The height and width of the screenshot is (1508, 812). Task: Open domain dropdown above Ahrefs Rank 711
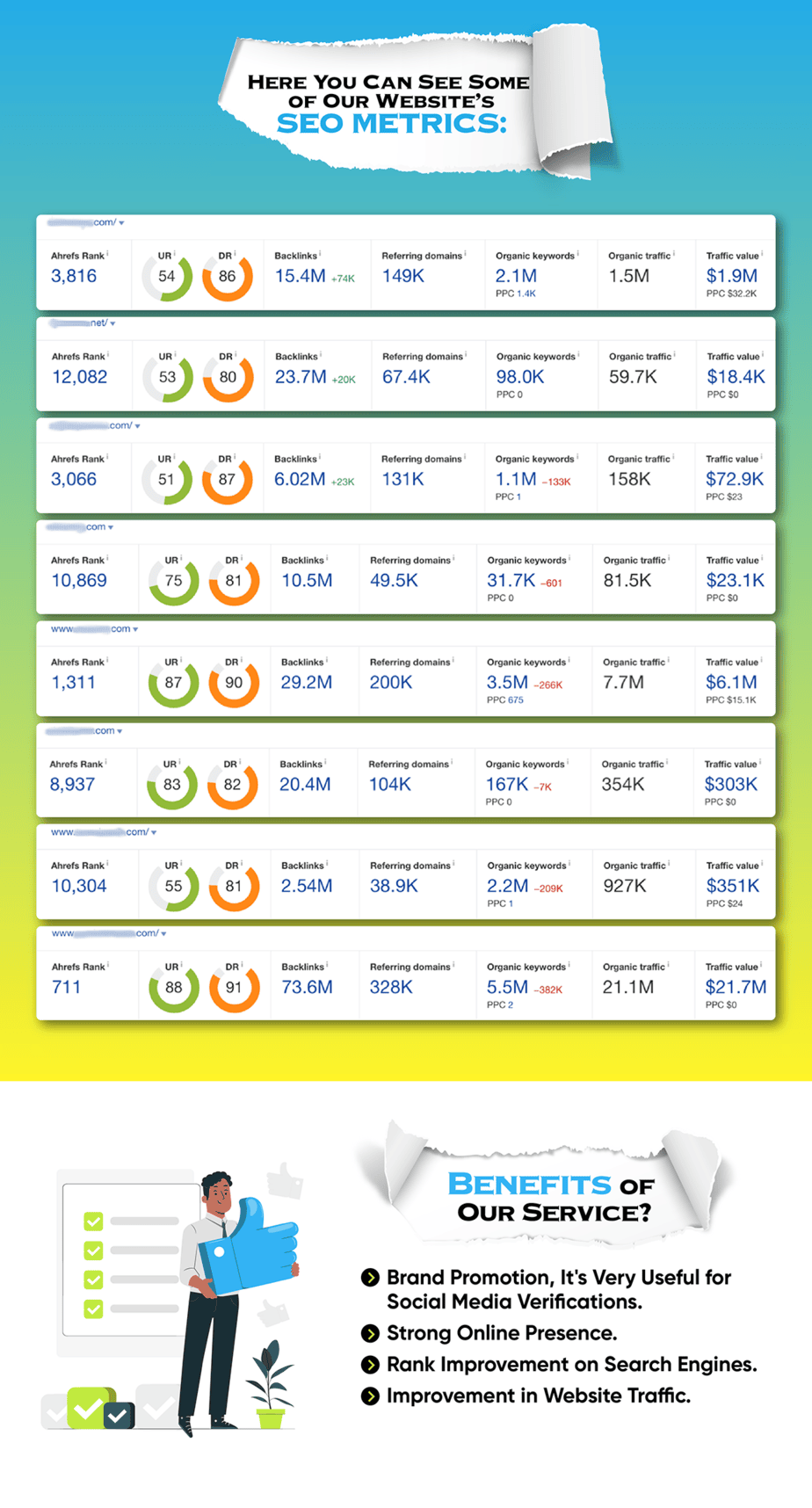[163, 933]
